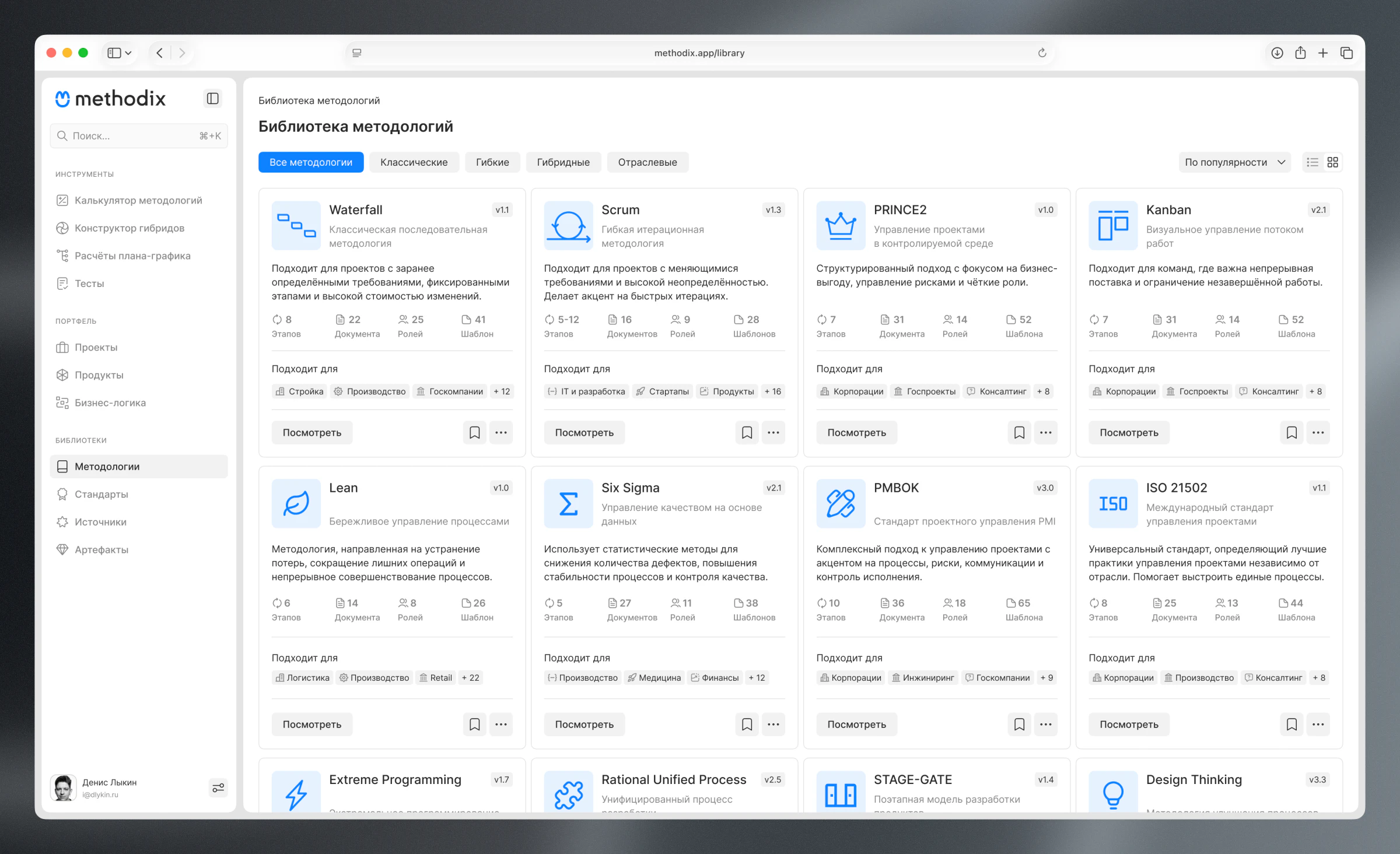
Task: Open more options on ISO 21502 card
Action: point(1318,724)
